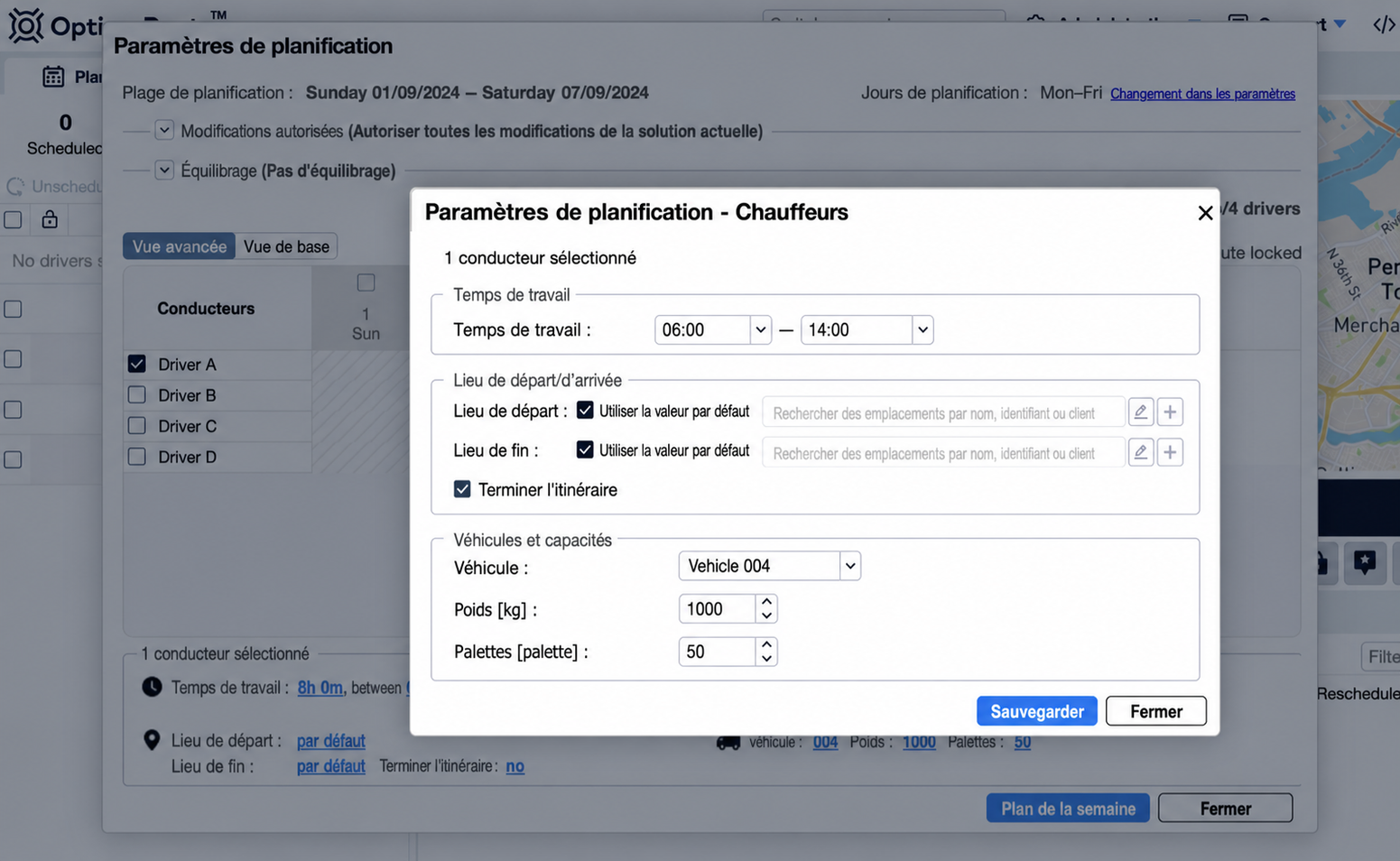This screenshot has width=1400, height=861.
Task: Open Changement dans les paramètres link
Action: [x=1202, y=94]
